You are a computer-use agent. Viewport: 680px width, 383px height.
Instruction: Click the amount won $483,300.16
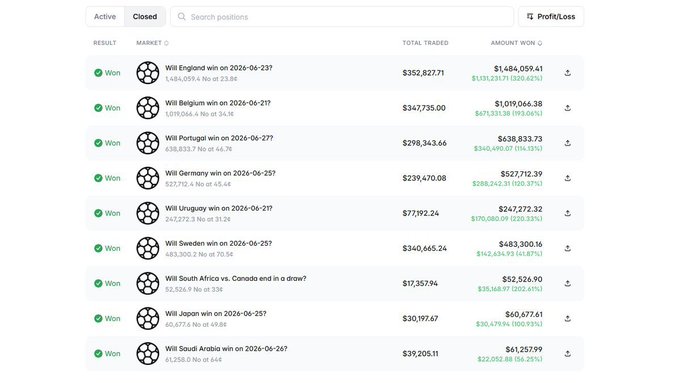(520, 244)
